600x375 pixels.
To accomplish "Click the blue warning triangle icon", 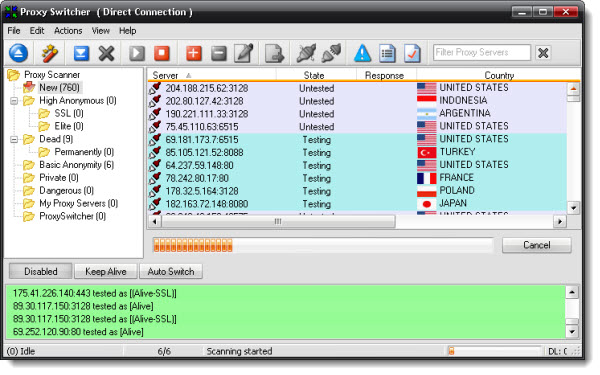I will (x=362, y=53).
